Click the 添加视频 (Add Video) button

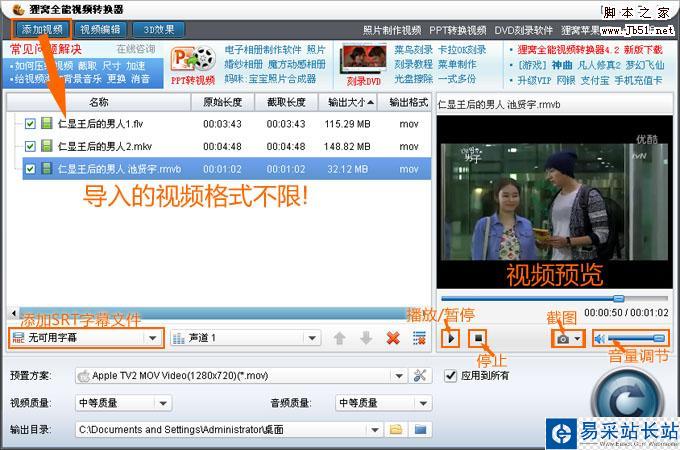(x=42, y=29)
